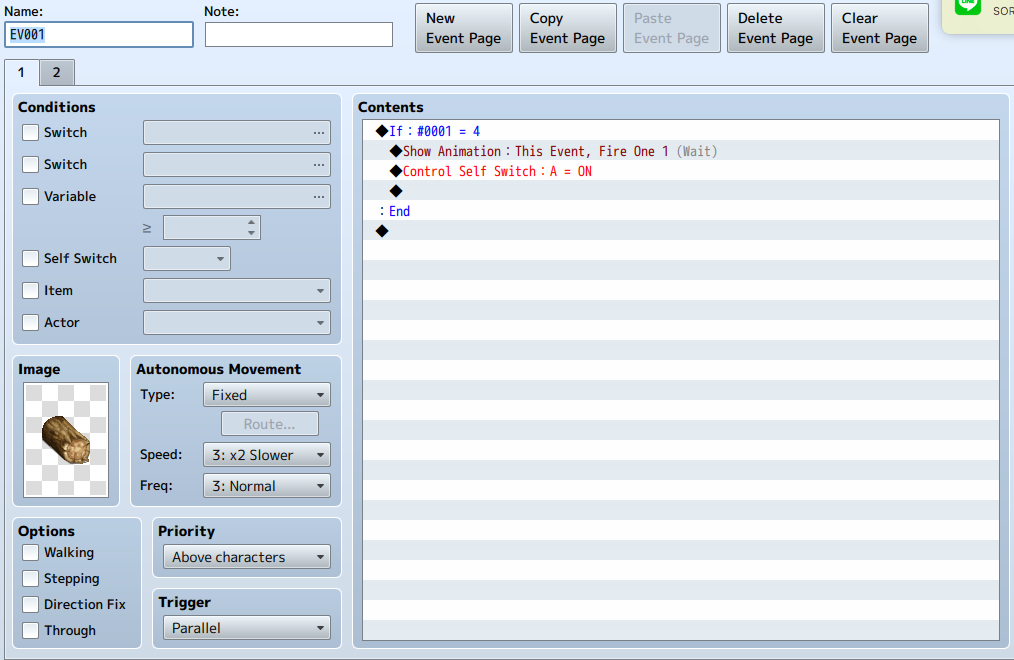Select the 'If : #0001 = 4' command line
1014x660 pixels.
[x=681, y=131]
